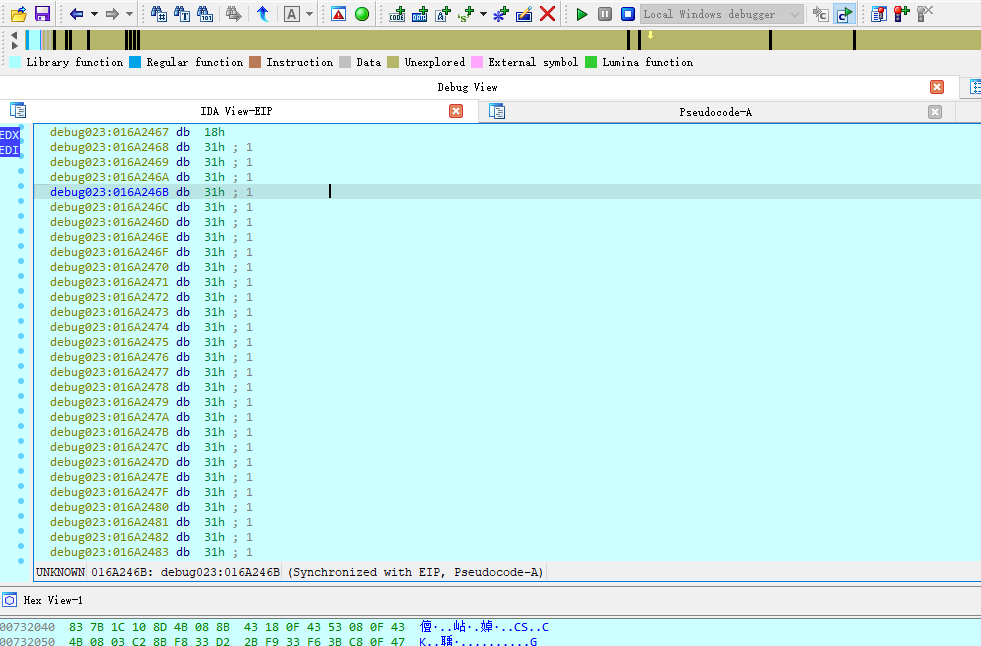Click the UNKNOWN status text in IDA view
Image resolution: width=981 pixels, height=646 pixels.
point(60,572)
